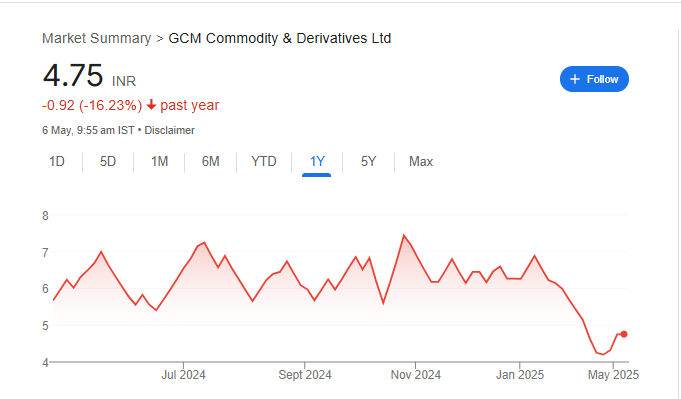Click the red current price dot on chart
Image resolution: width=681 pixels, height=399 pixels.
624,334
